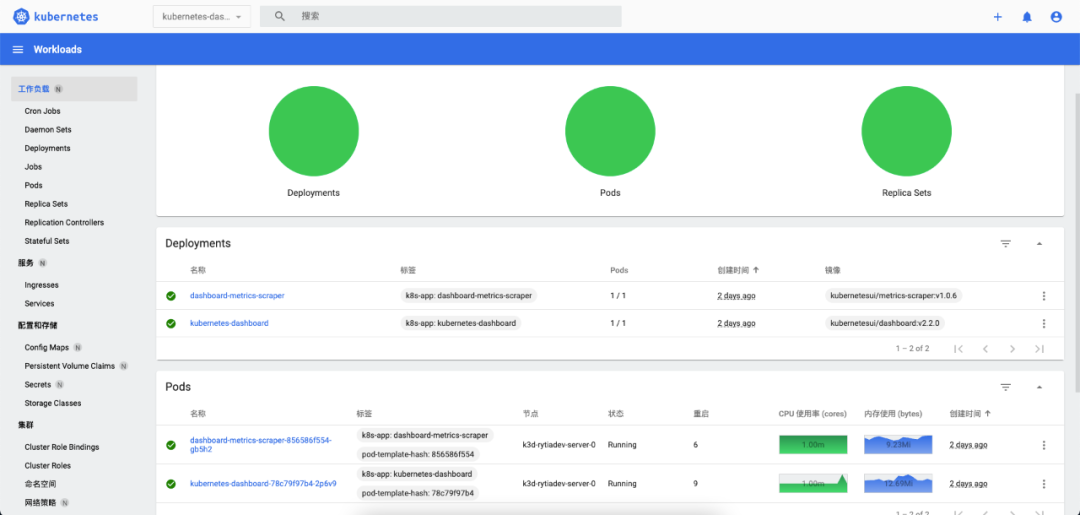Screen dimensions: 1080x515
Task: Select 工作负载 in sidebar
Action: [74, 89]
